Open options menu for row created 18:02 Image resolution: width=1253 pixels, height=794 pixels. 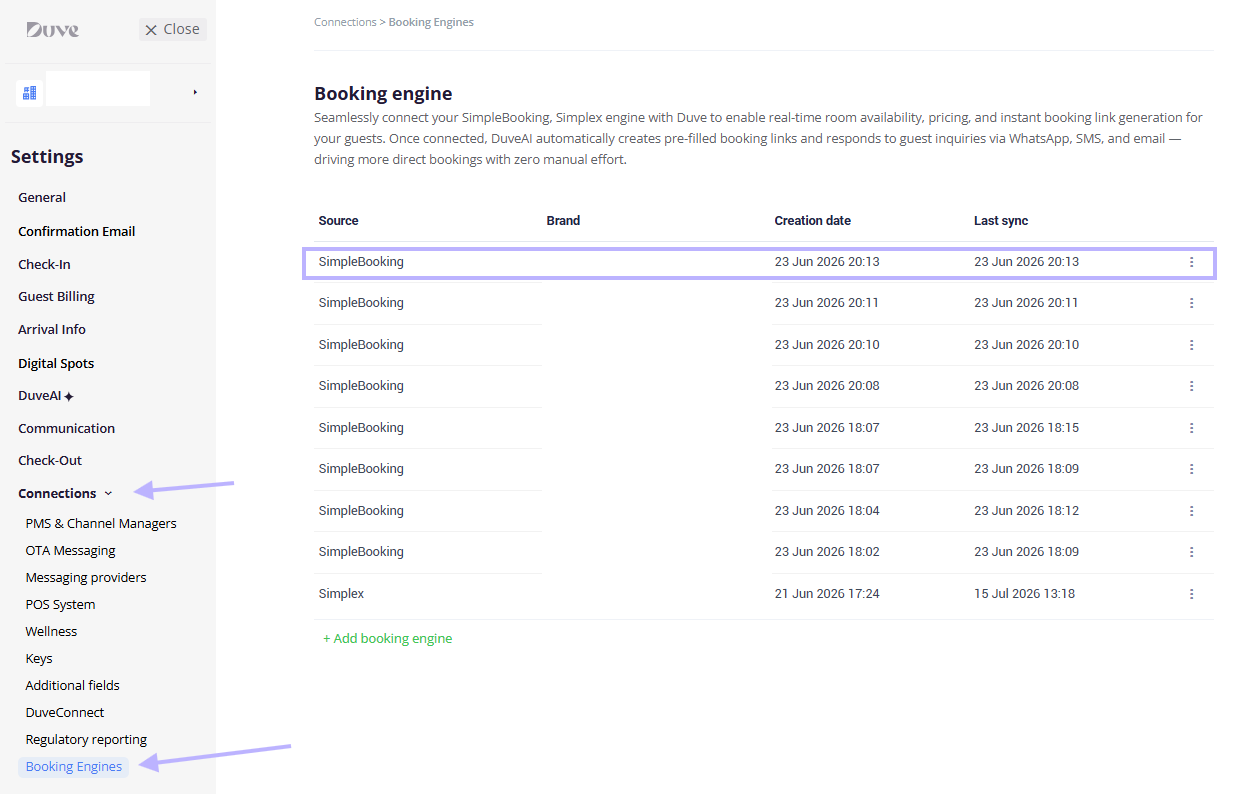pyautogui.click(x=1191, y=552)
